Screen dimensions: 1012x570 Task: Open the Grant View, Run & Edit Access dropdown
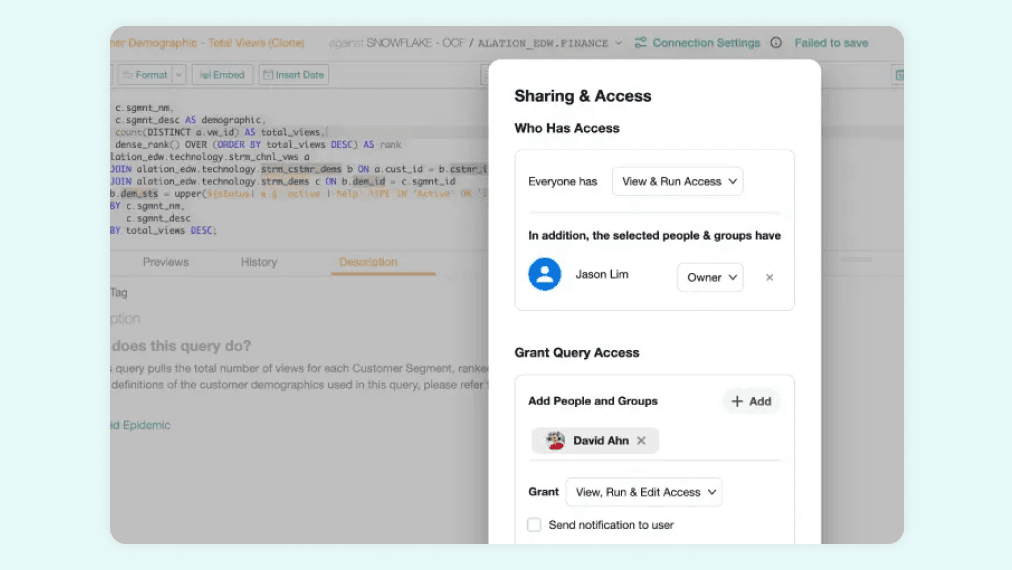[643, 492]
